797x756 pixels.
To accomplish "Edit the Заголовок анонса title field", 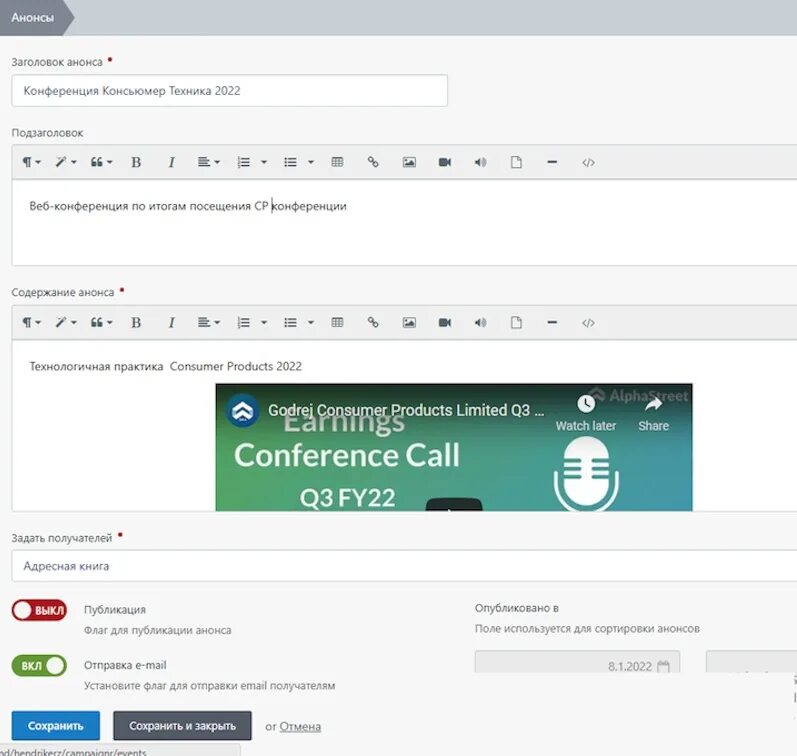I will coord(229,90).
